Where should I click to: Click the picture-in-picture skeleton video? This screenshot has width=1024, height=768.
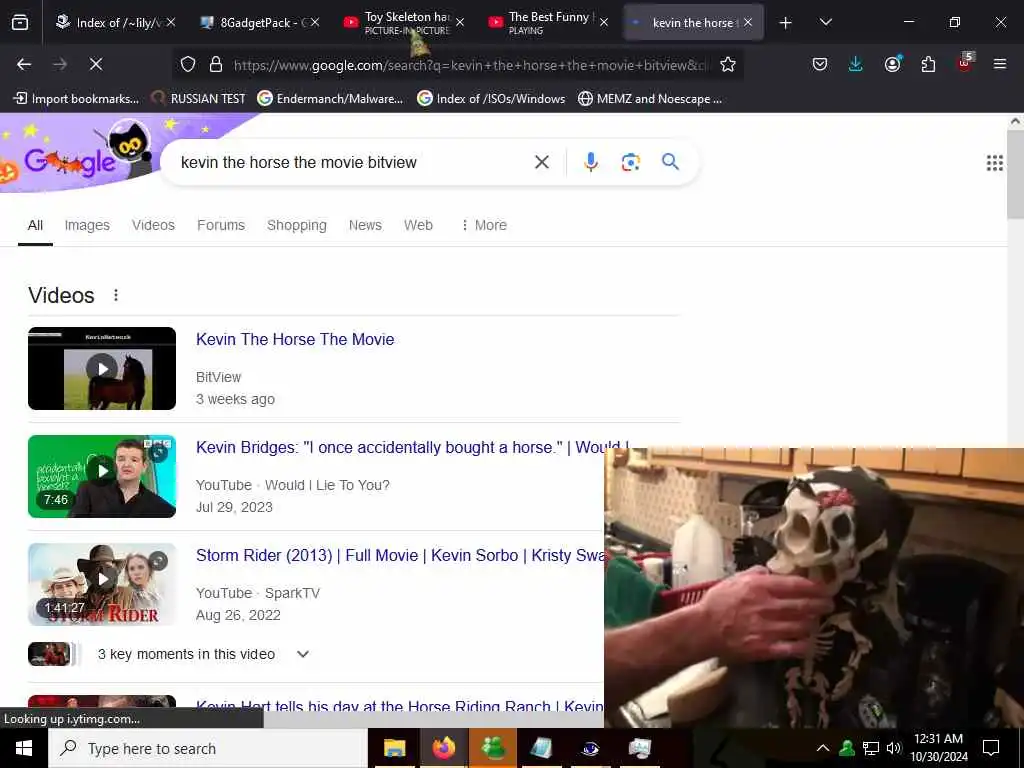(x=814, y=588)
